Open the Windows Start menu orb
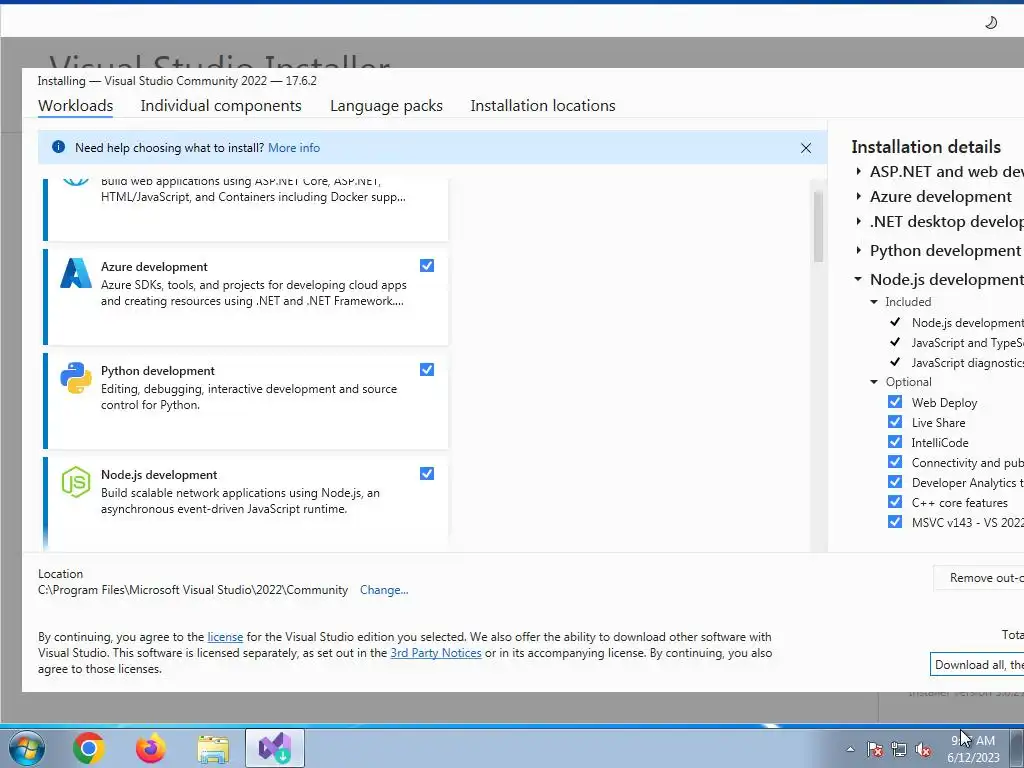The image size is (1024, 768). pyautogui.click(x=26, y=748)
